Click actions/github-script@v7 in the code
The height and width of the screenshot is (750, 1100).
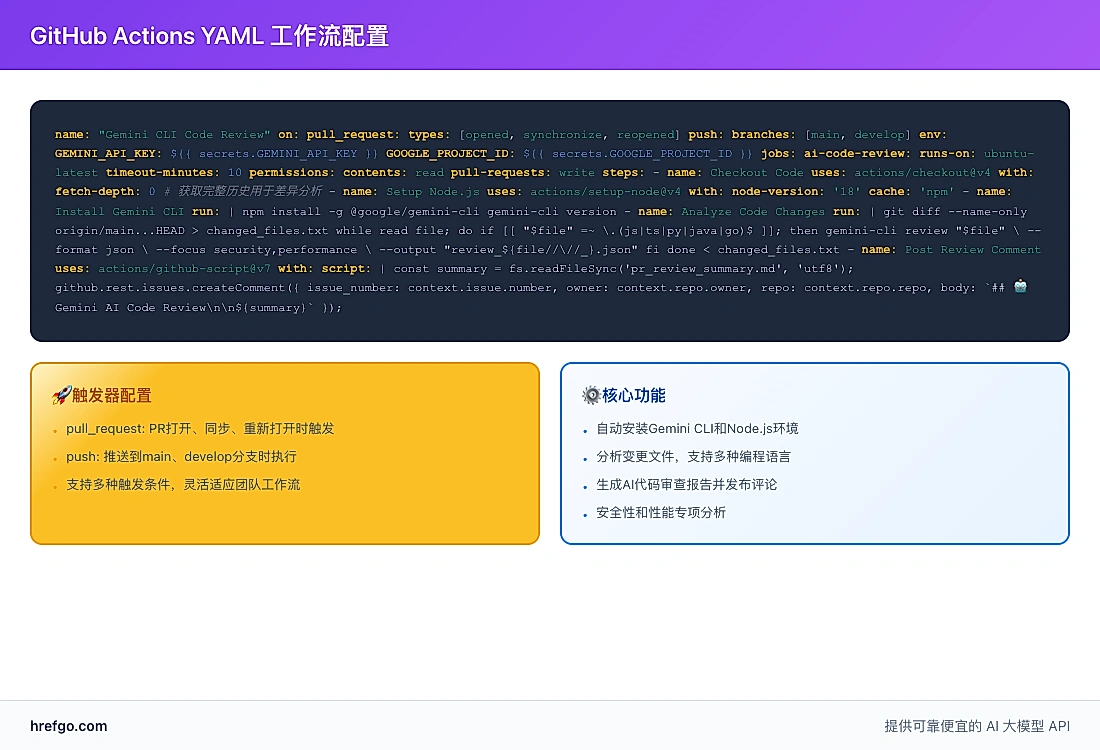point(184,269)
